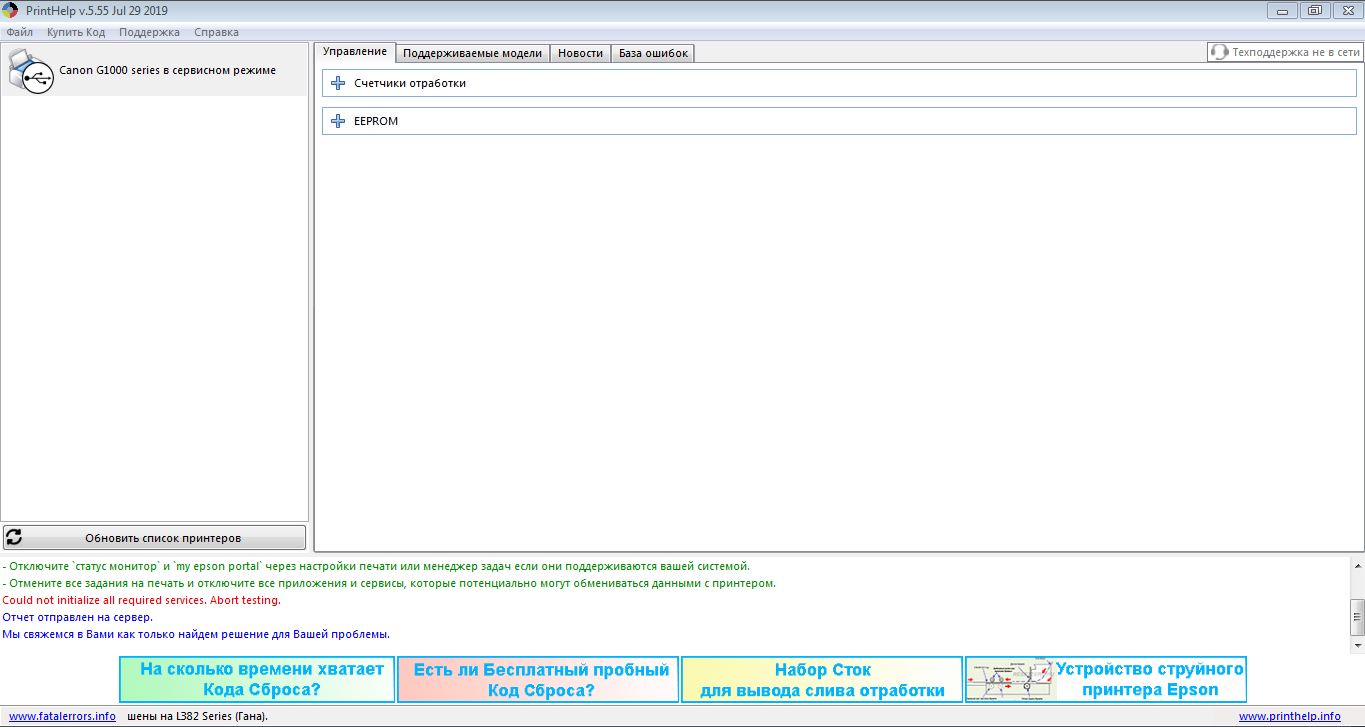
Task: Switch to the Поддерживаемые модели tab
Action: coord(472,53)
